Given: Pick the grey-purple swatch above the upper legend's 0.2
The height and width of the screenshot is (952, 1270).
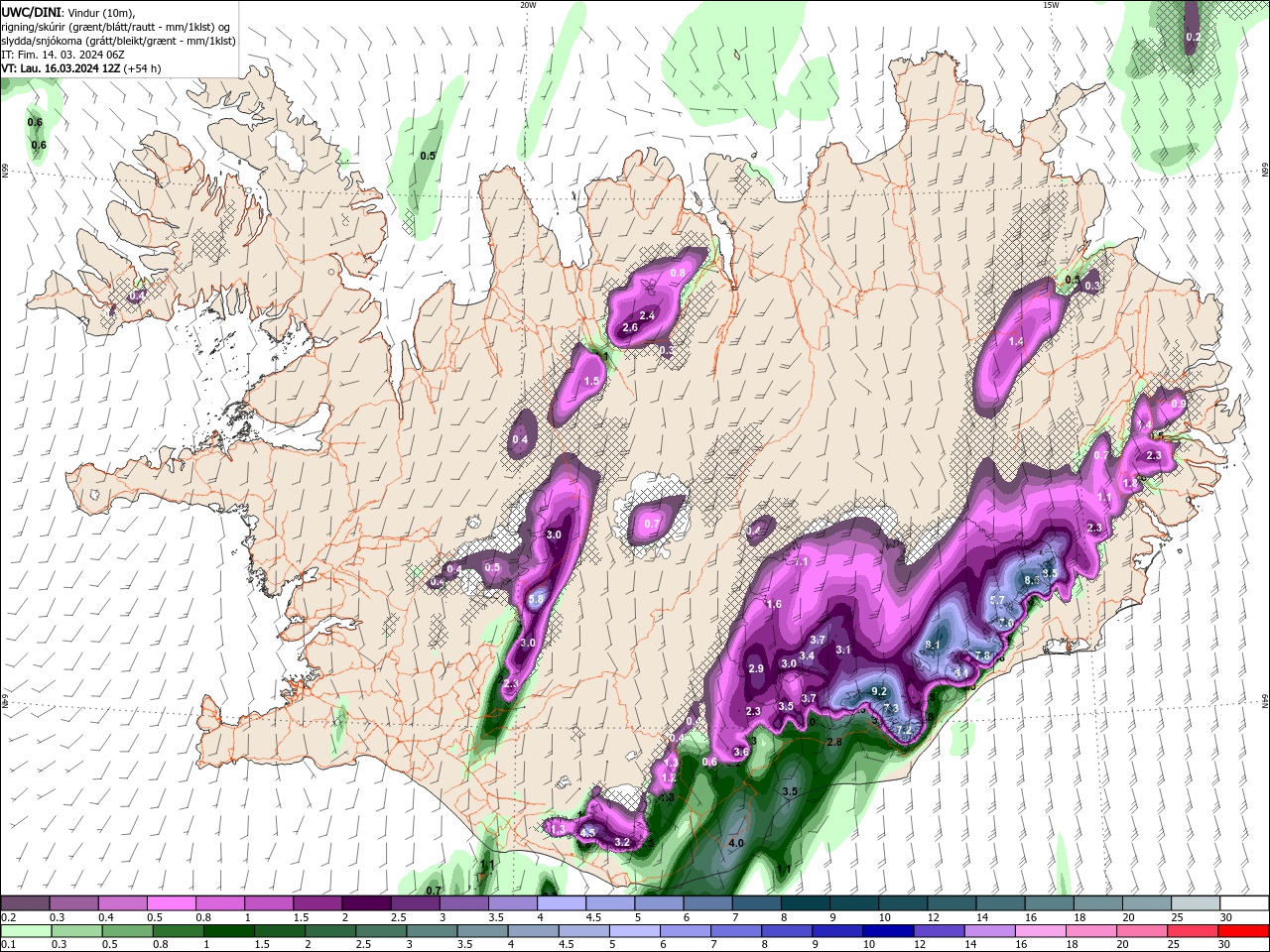Looking at the screenshot, I should coord(25,903).
